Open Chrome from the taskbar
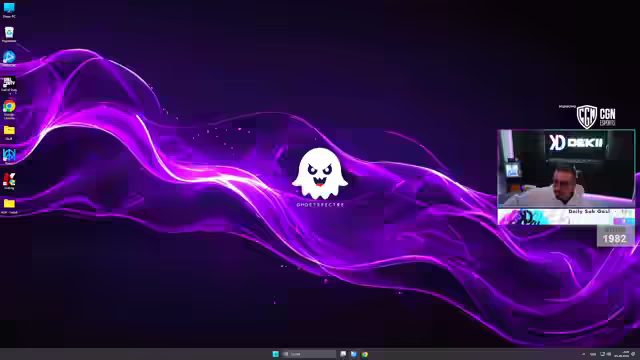640x360 pixels. tap(364, 354)
